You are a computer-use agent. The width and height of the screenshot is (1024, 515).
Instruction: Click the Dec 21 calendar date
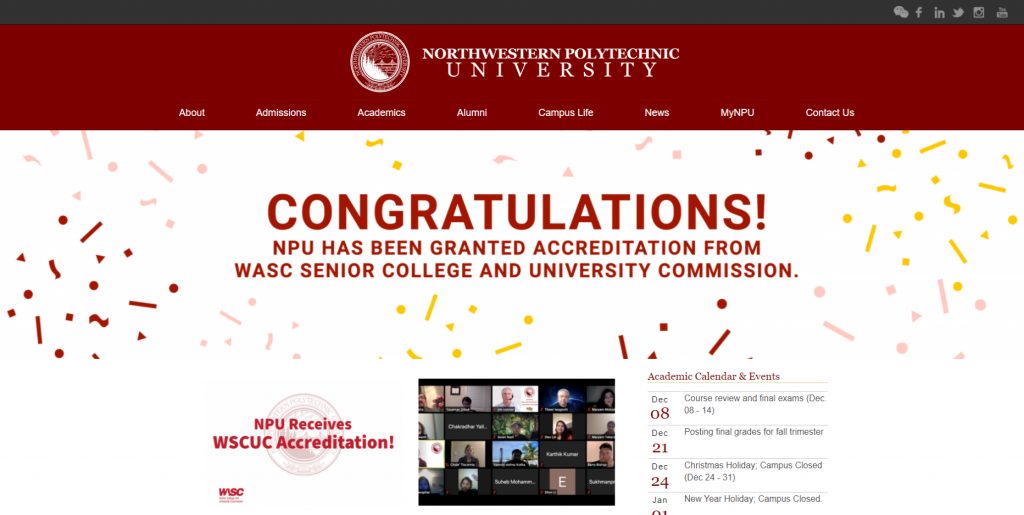tap(660, 441)
